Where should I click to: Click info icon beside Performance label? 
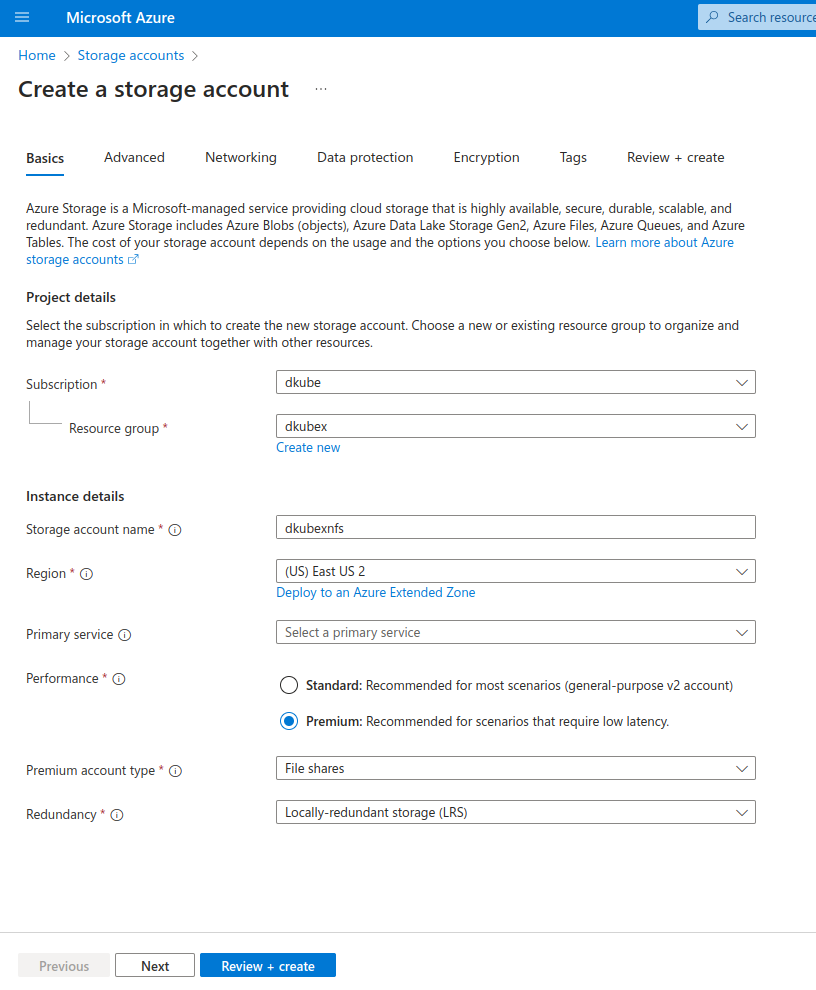pyautogui.click(x=119, y=679)
